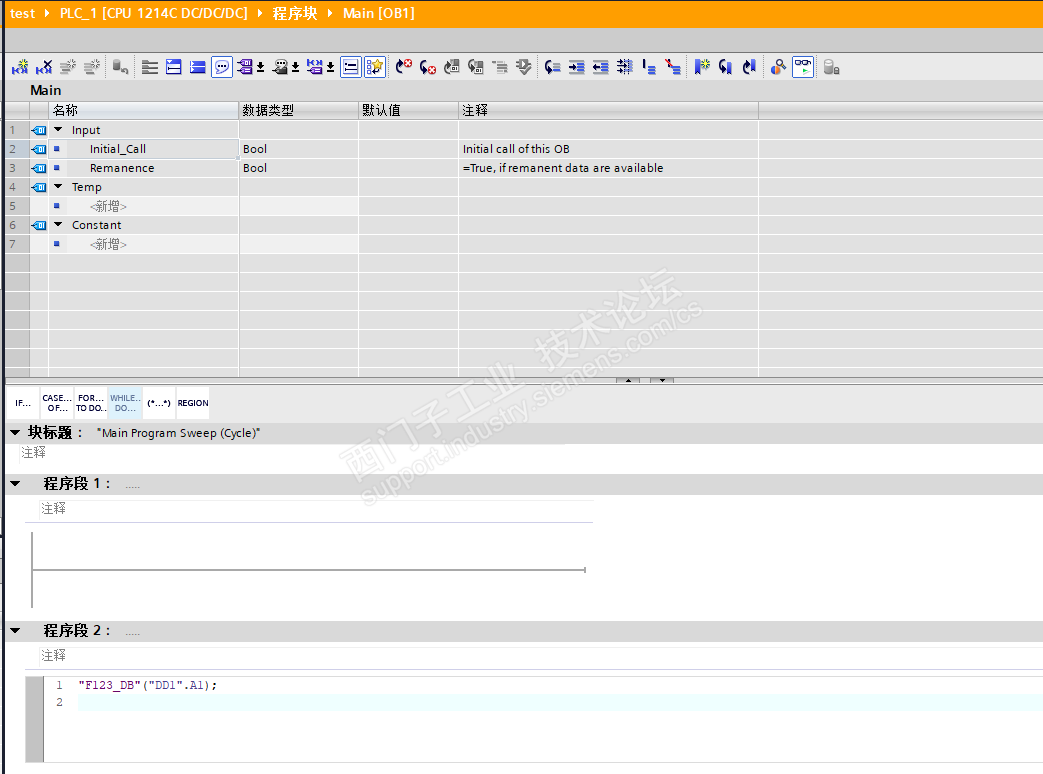
Task: Click the indent text icon
Action: 576,67
